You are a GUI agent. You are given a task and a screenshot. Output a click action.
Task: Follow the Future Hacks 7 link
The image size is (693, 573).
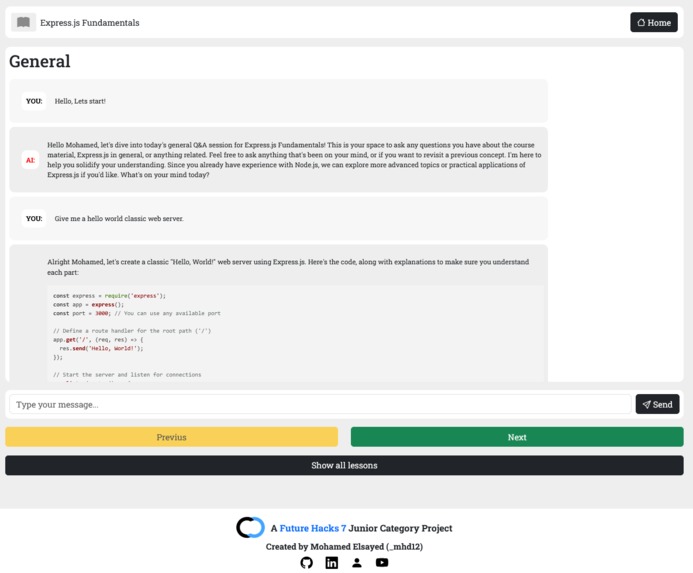click(x=312, y=528)
